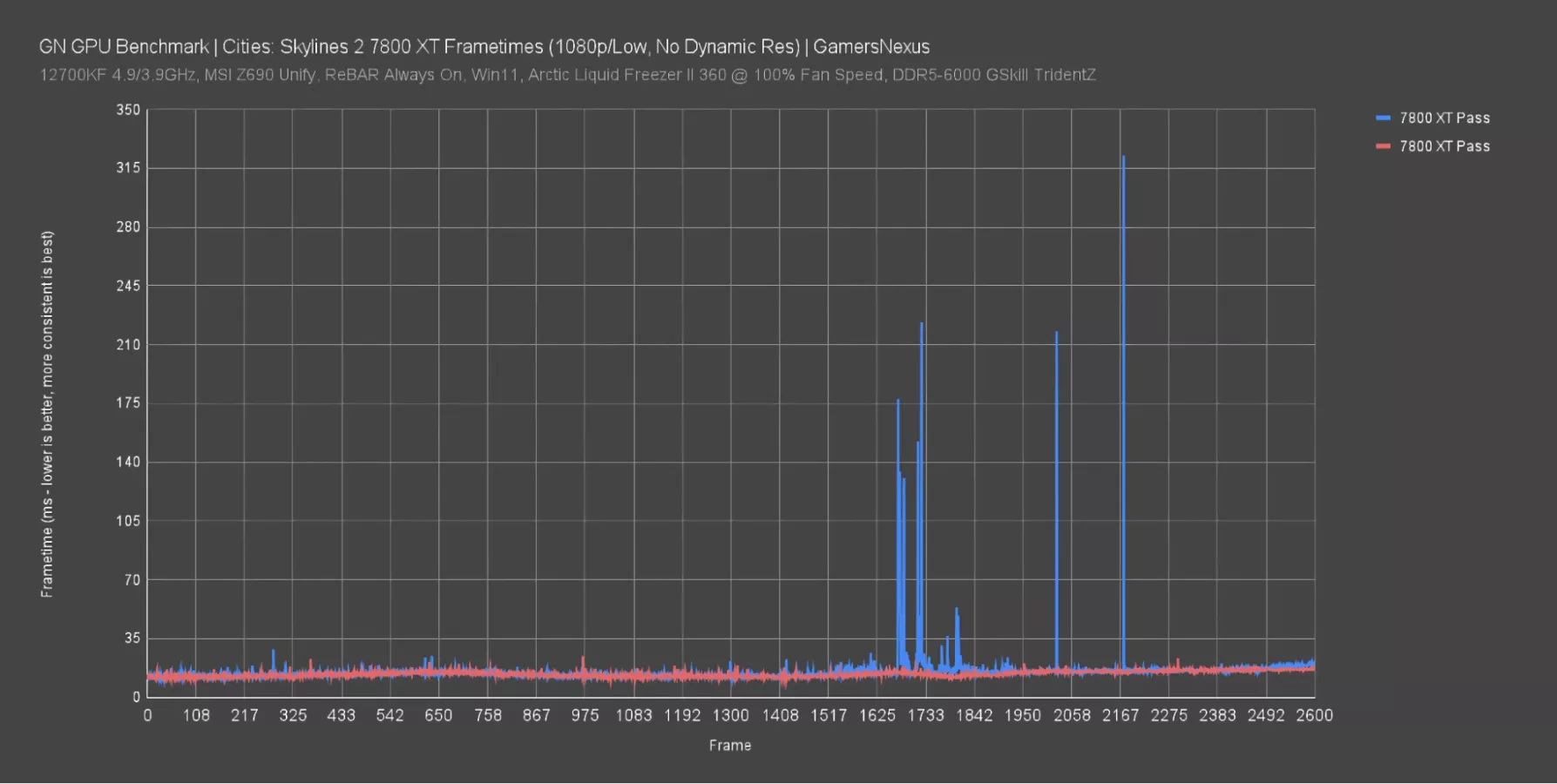1557x784 pixels.
Task: Click the x-axis tick label 1625
Action: [x=877, y=715]
